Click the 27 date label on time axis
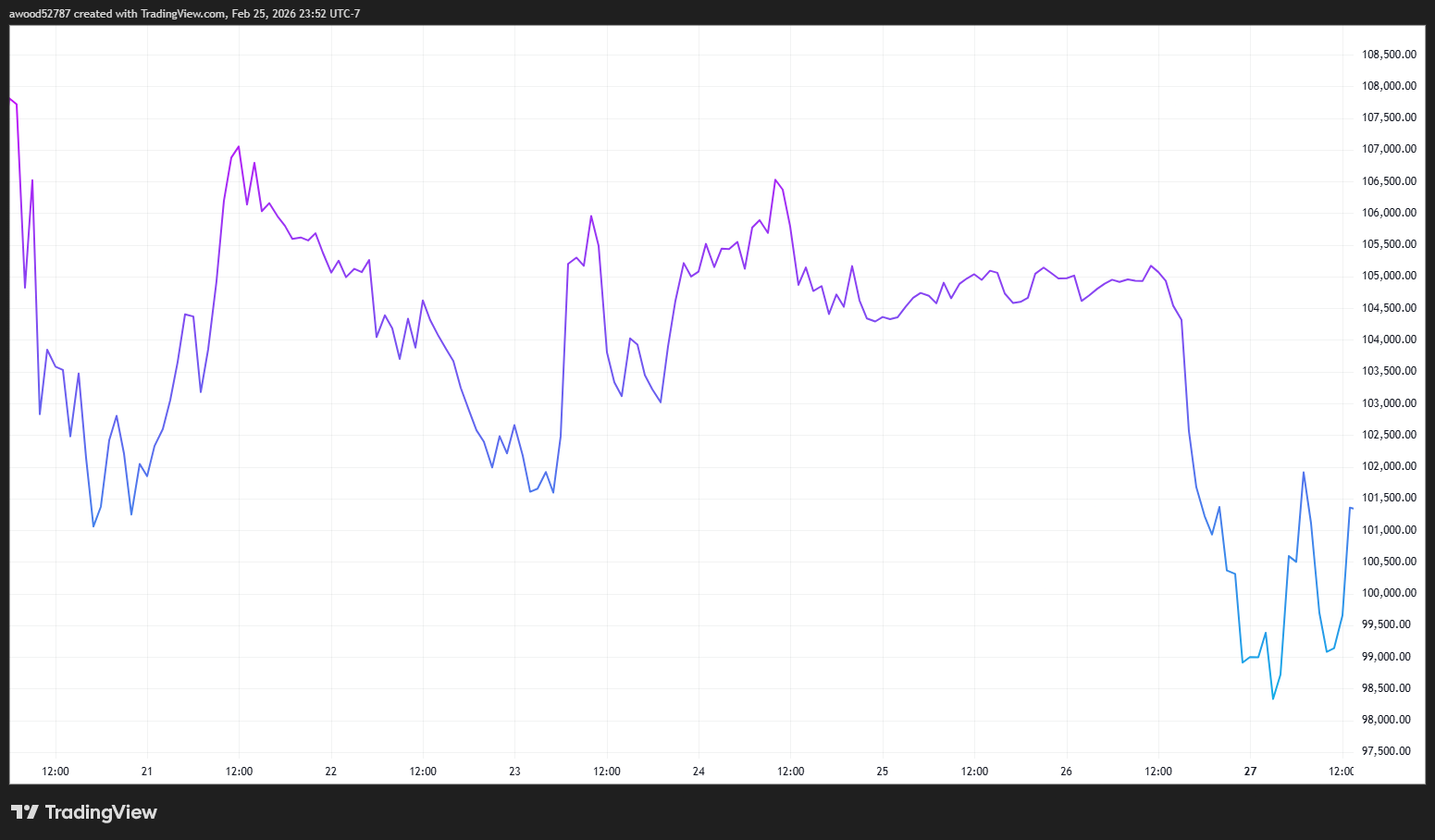This screenshot has width=1435, height=840. (x=1250, y=771)
